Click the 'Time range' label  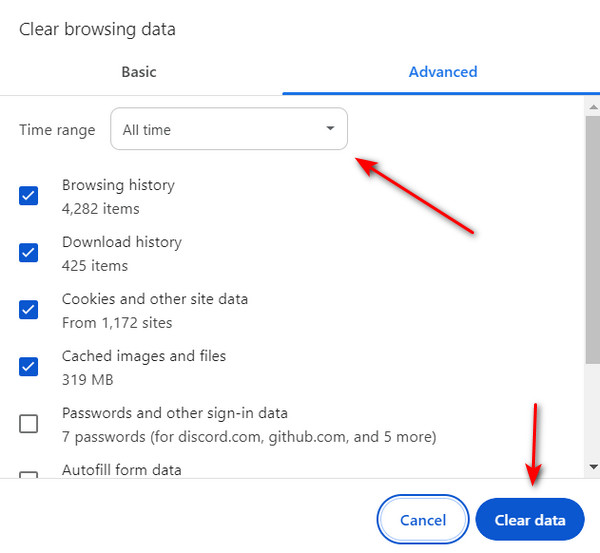point(57,130)
